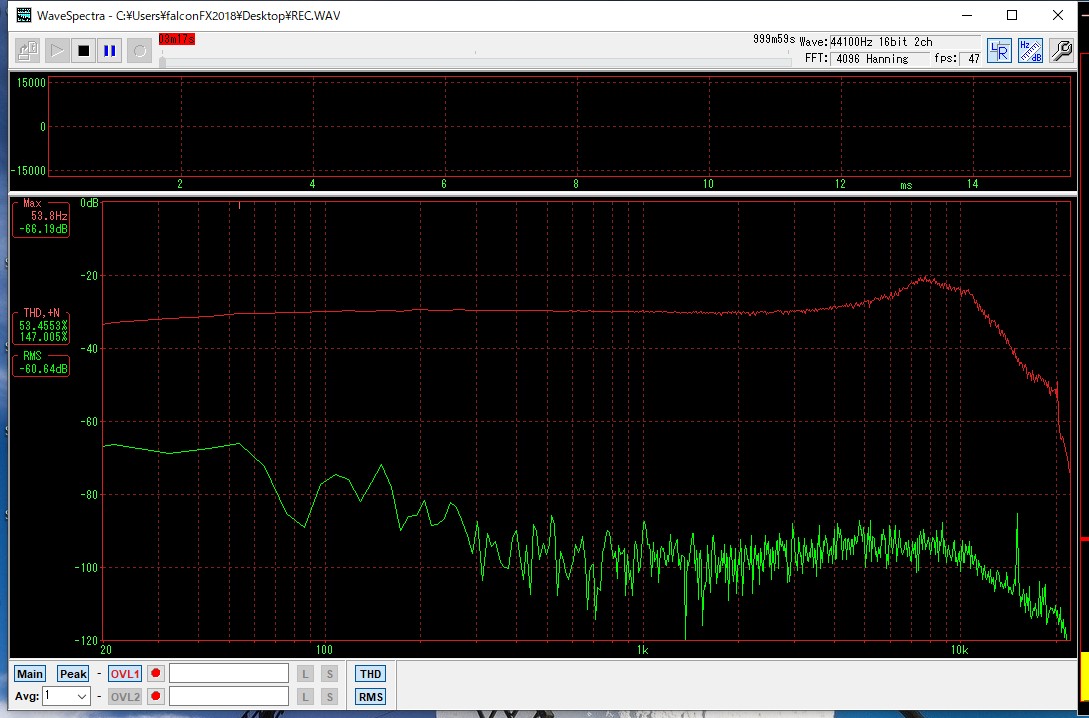Viewport: 1089px width, 718px height.
Task: Toggle the OVL1 overlay
Action: point(125,674)
